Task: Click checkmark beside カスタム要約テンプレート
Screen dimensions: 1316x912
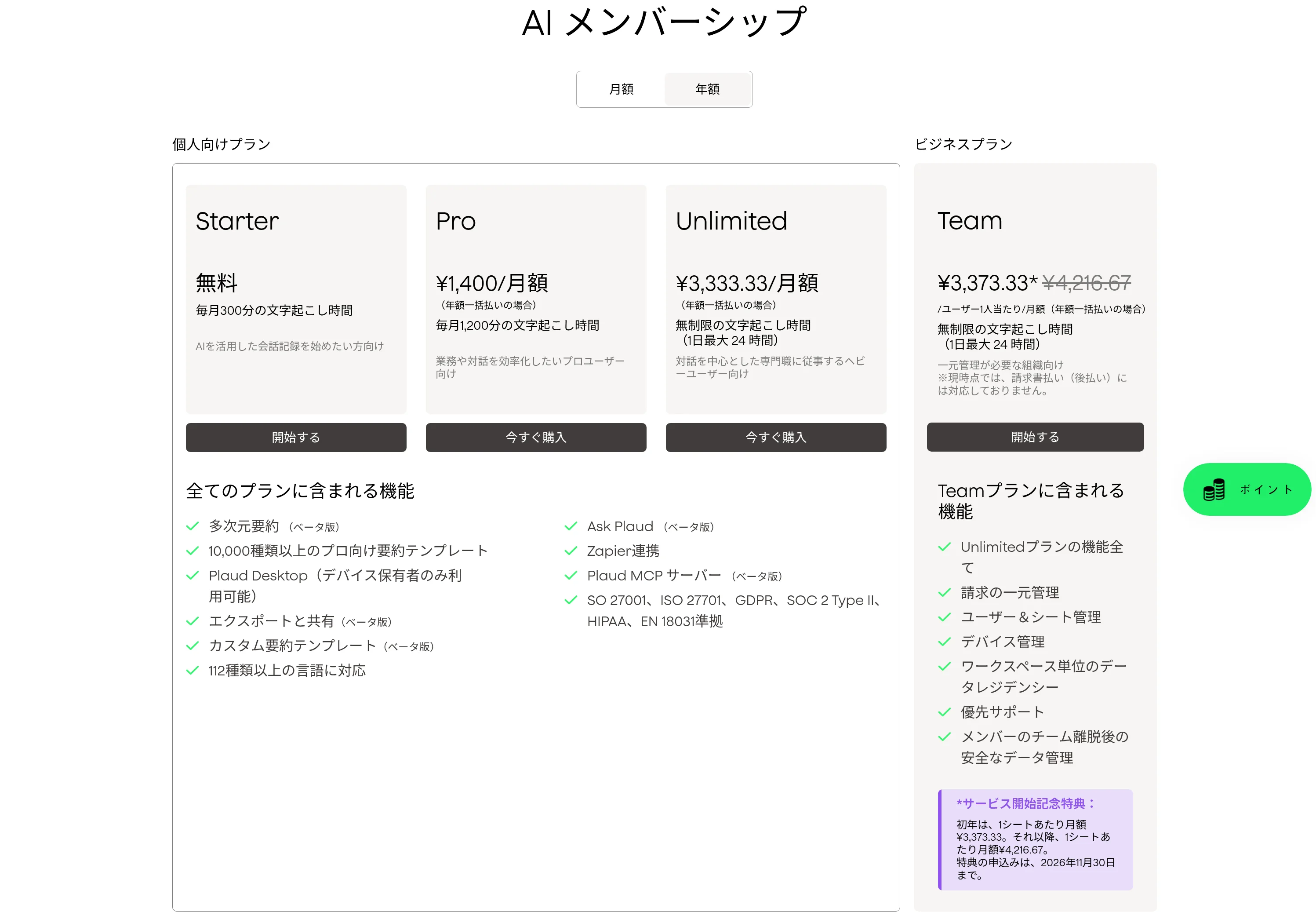Action: (193, 646)
